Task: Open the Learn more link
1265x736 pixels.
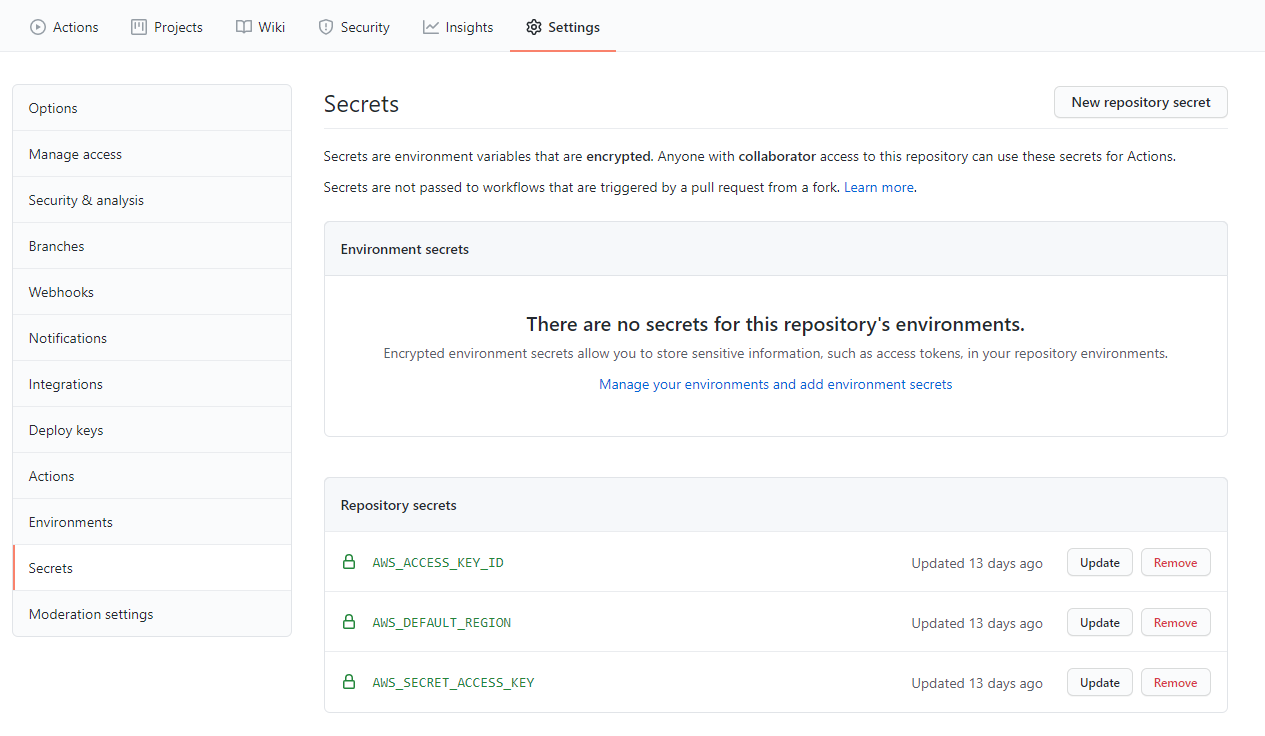Action: [x=877, y=187]
